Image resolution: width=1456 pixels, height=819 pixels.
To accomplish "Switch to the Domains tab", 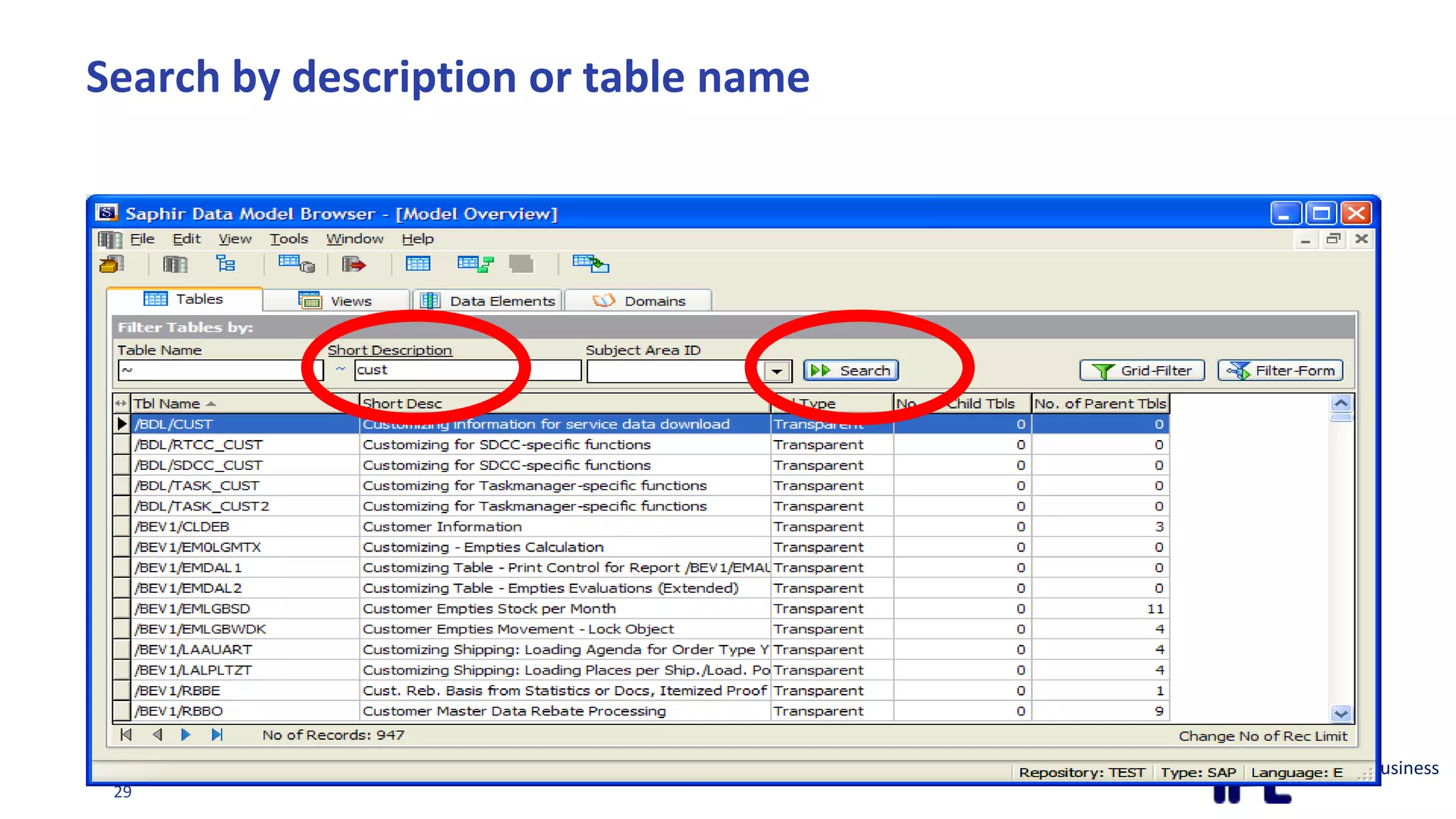I will point(638,301).
